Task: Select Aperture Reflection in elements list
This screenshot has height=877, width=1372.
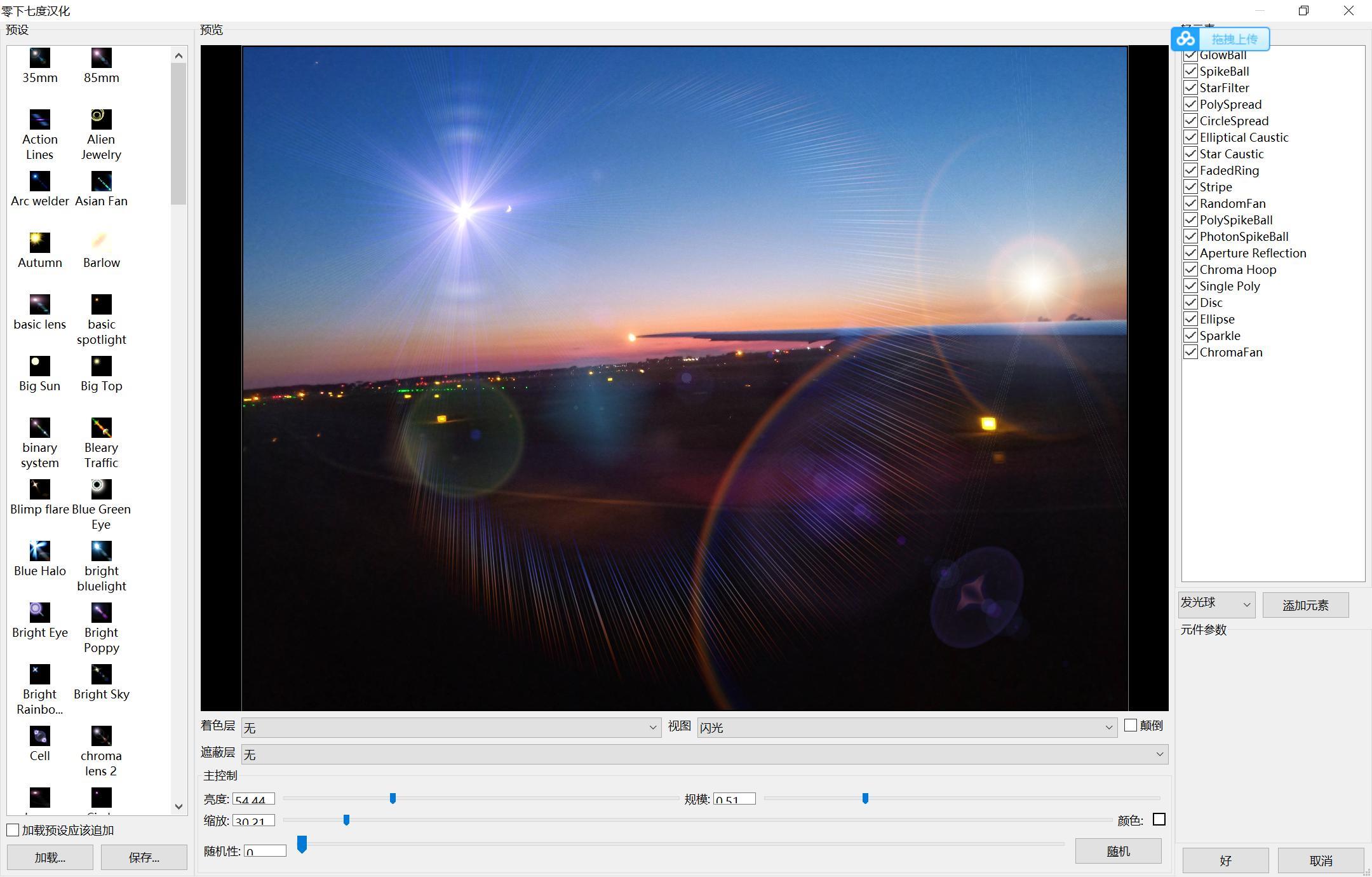Action: coord(1253,253)
